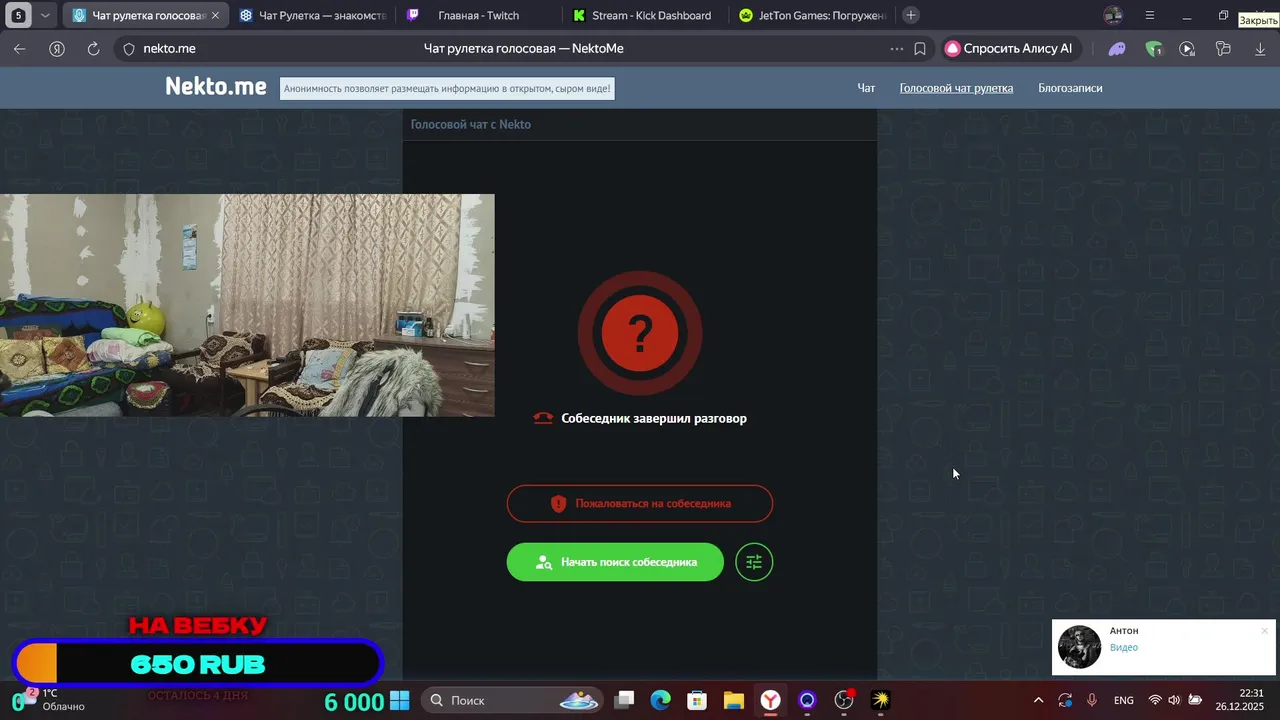Open OBS Studio from taskbar
This screenshot has width=1280, height=720.
(x=844, y=700)
